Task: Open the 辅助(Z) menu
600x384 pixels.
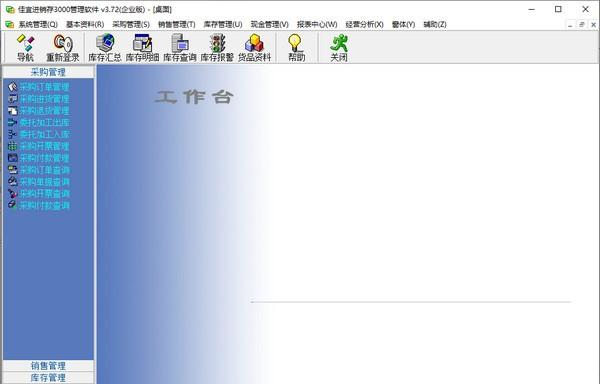Action: 435,24
